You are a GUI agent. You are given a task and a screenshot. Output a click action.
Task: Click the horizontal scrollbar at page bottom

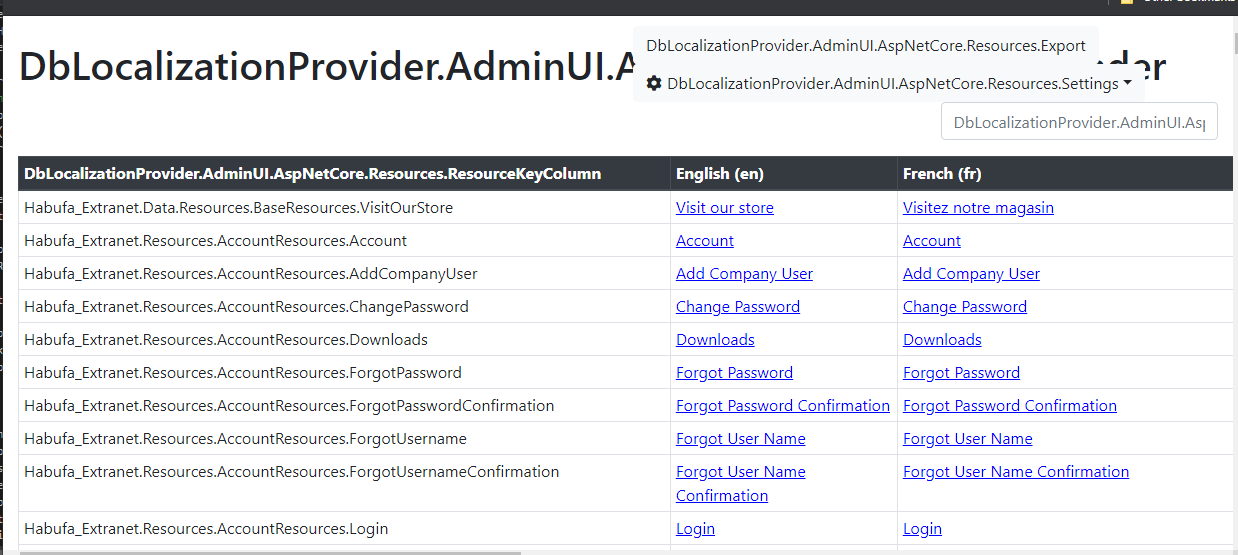[270, 551]
